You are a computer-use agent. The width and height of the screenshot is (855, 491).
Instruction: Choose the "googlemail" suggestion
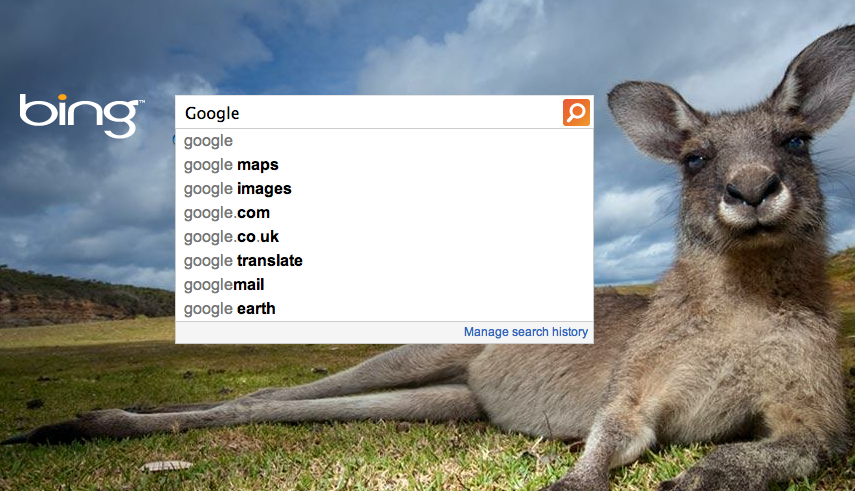384,285
